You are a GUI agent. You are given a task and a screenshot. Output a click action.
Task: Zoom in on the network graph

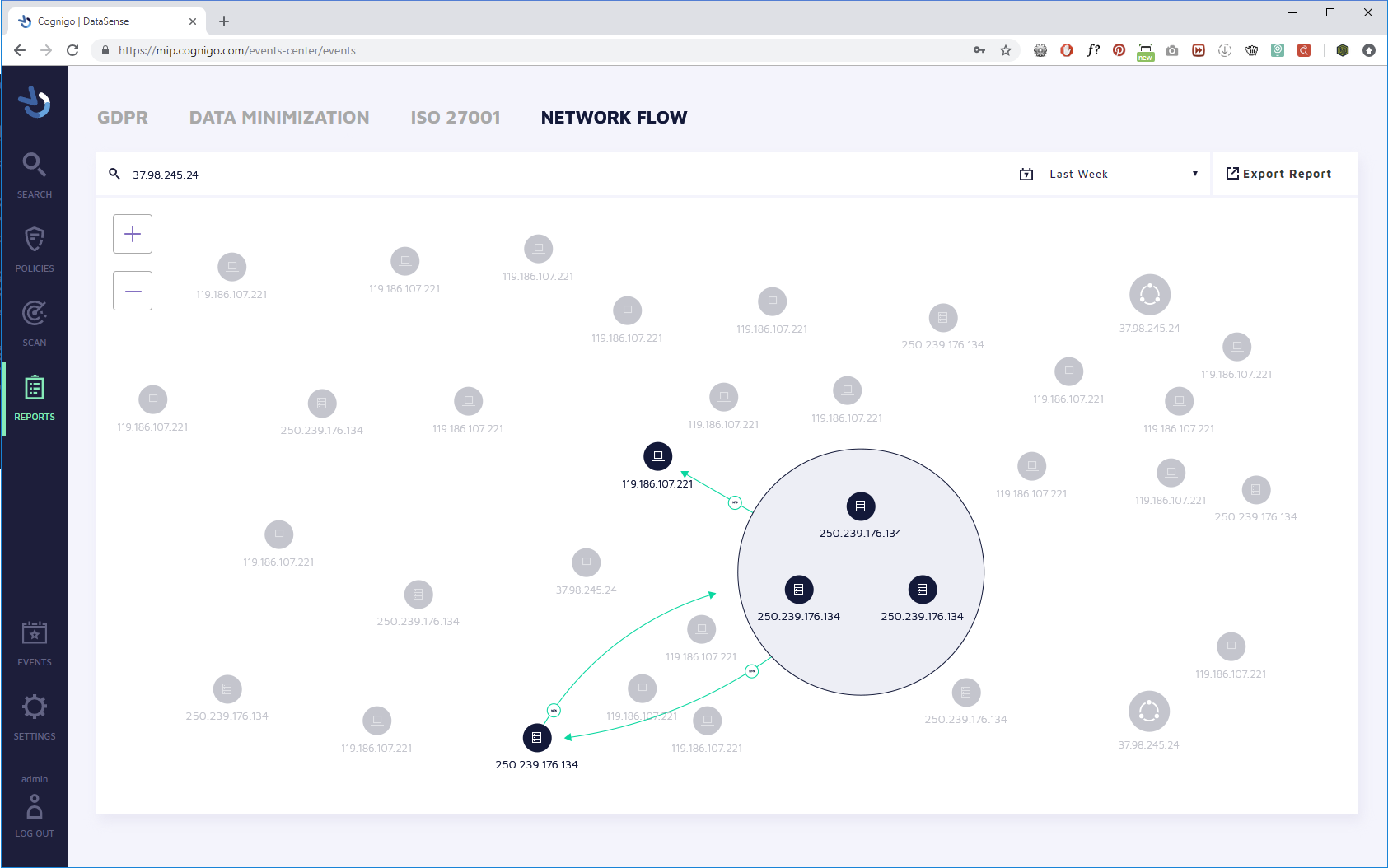pos(133,234)
